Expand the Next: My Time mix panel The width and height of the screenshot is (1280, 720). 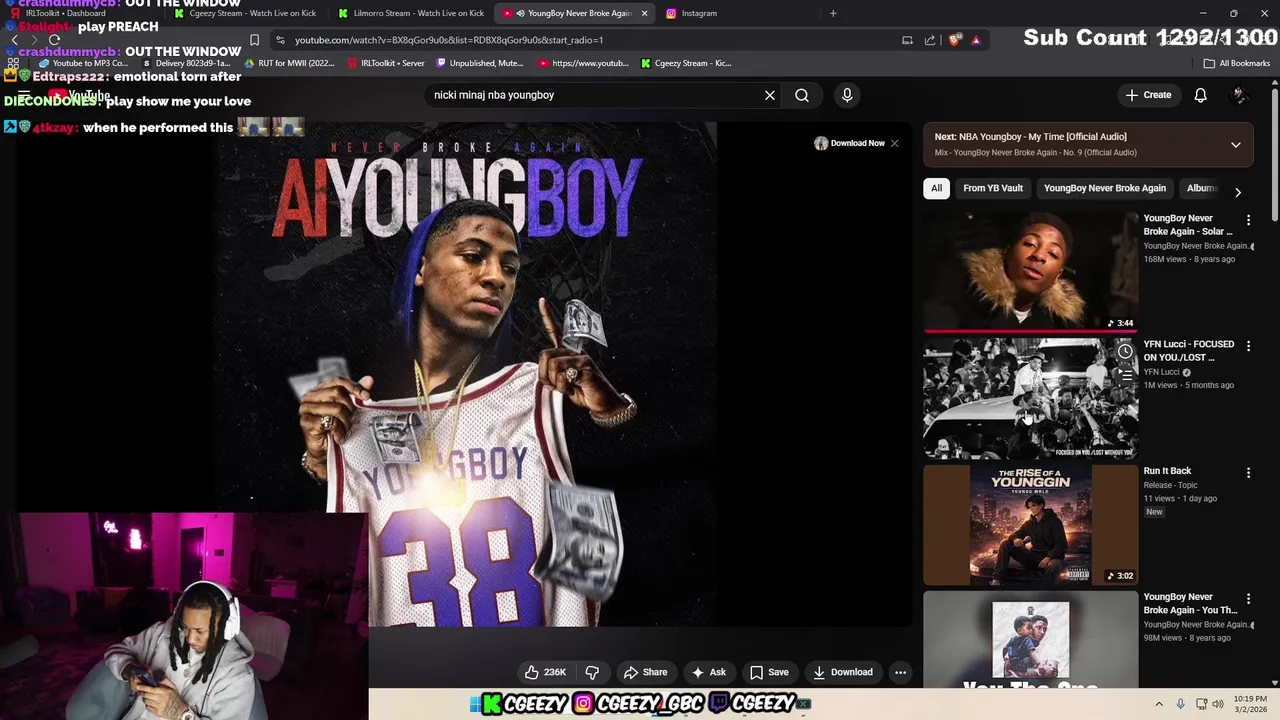[1236, 145]
